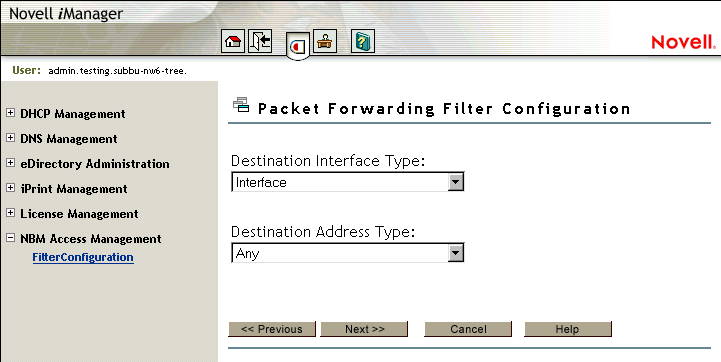The width and height of the screenshot is (721, 362).
Task: Open the Help book icon
Action: coord(363,41)
